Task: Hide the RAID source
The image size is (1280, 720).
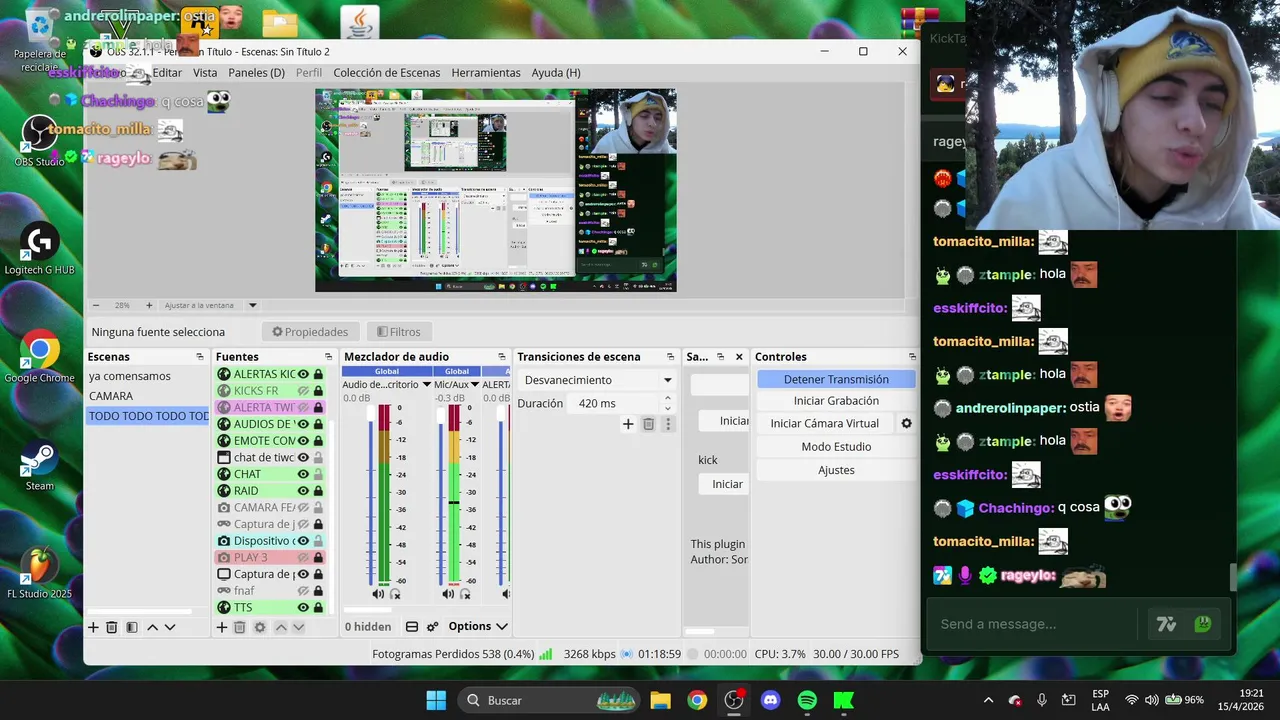Action: pos(303,491)
